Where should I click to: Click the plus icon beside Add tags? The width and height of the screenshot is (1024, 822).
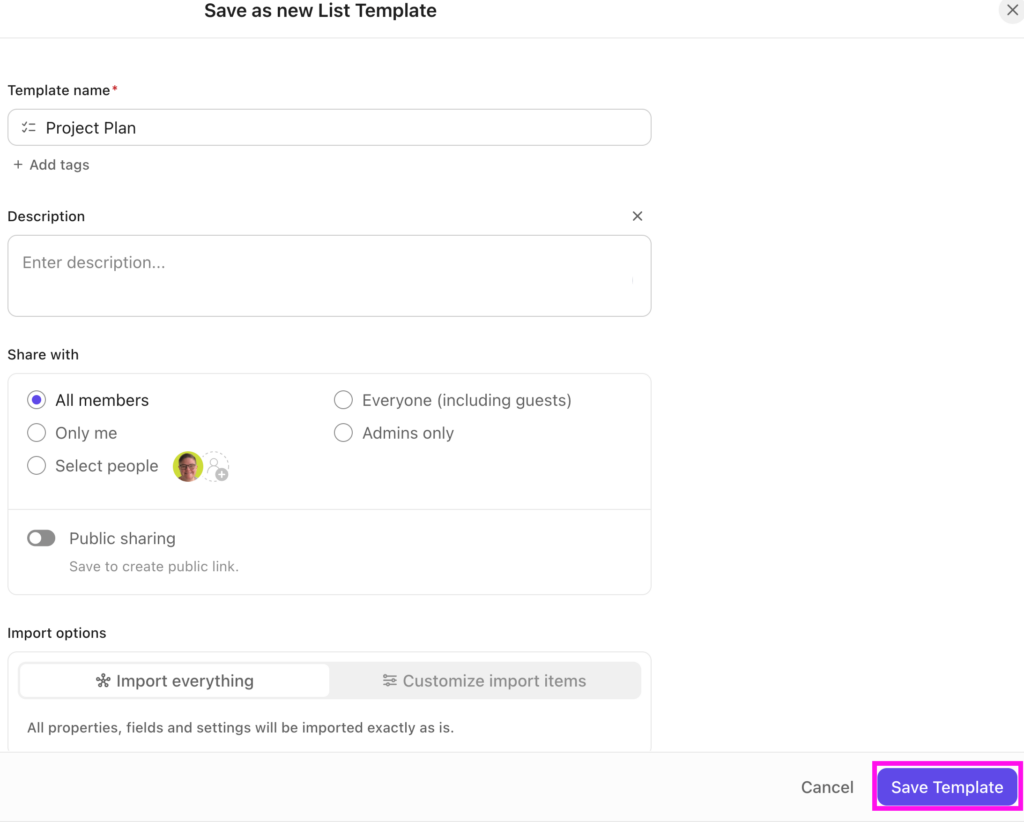coord(18,165)
